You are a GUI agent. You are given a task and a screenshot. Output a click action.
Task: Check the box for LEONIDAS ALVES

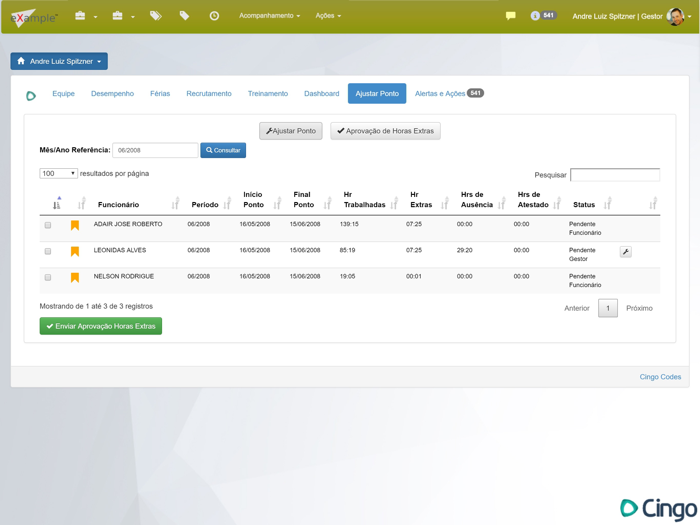48,251
